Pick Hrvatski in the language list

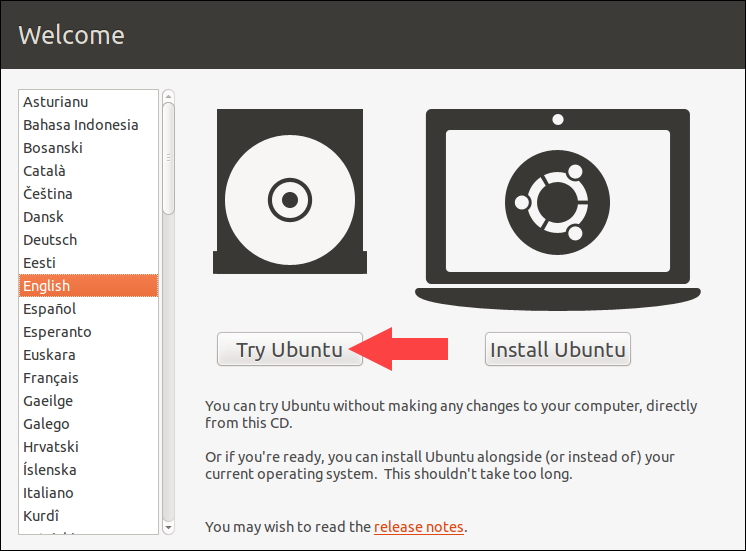[x=88, y=447]
